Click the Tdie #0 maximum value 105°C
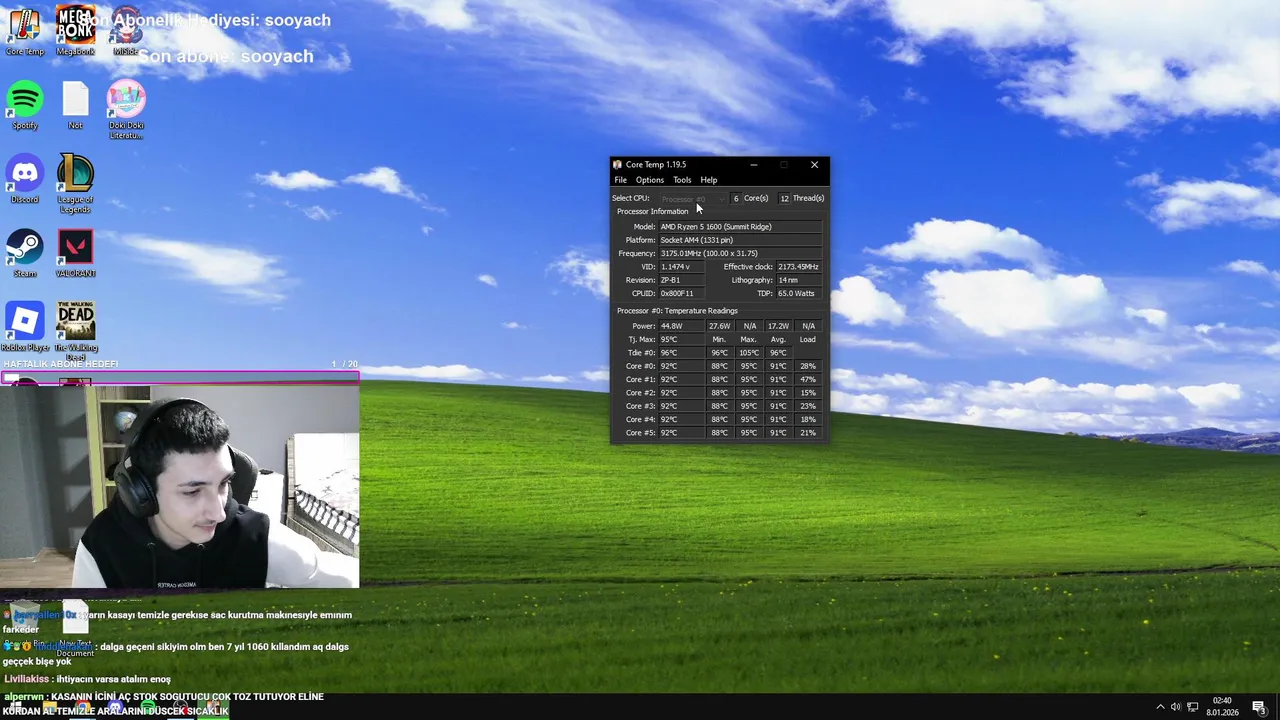Image resolution: width=1280 pixels, height=720 pixels. pos(748,353)
